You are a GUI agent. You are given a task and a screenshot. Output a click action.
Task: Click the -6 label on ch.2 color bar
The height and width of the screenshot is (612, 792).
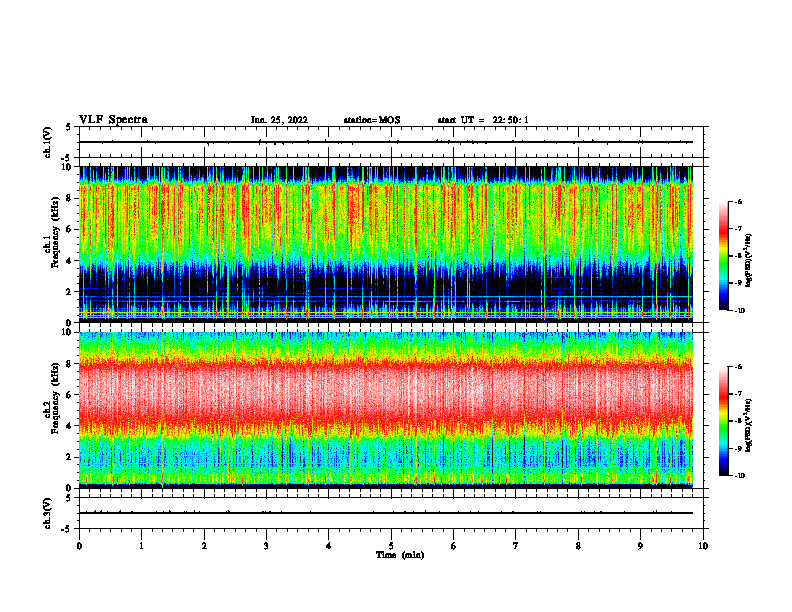coord(738,367)
